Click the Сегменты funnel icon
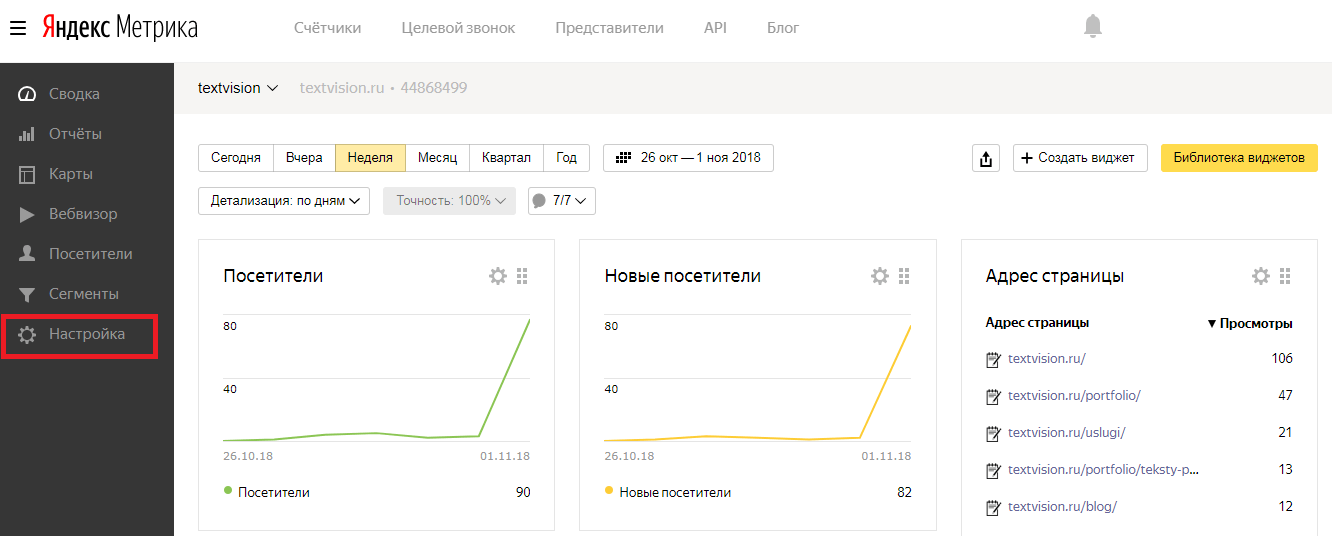 pos(28,294)
